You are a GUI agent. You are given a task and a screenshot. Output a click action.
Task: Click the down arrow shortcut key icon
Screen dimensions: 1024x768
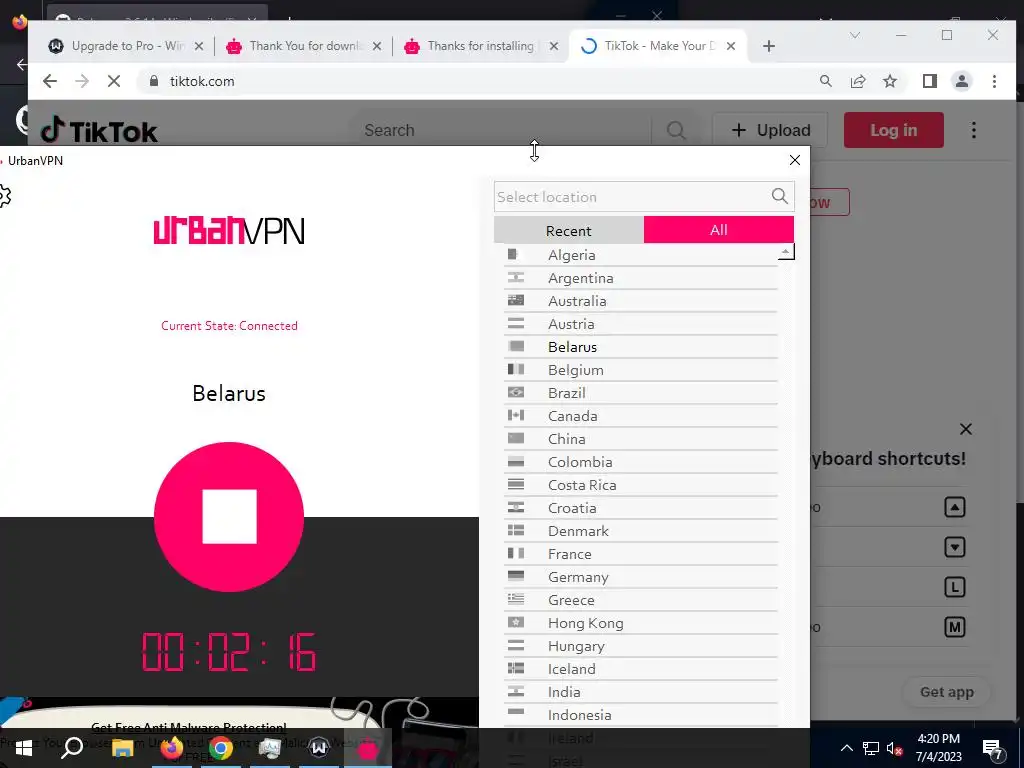click(x=954, y=547)
